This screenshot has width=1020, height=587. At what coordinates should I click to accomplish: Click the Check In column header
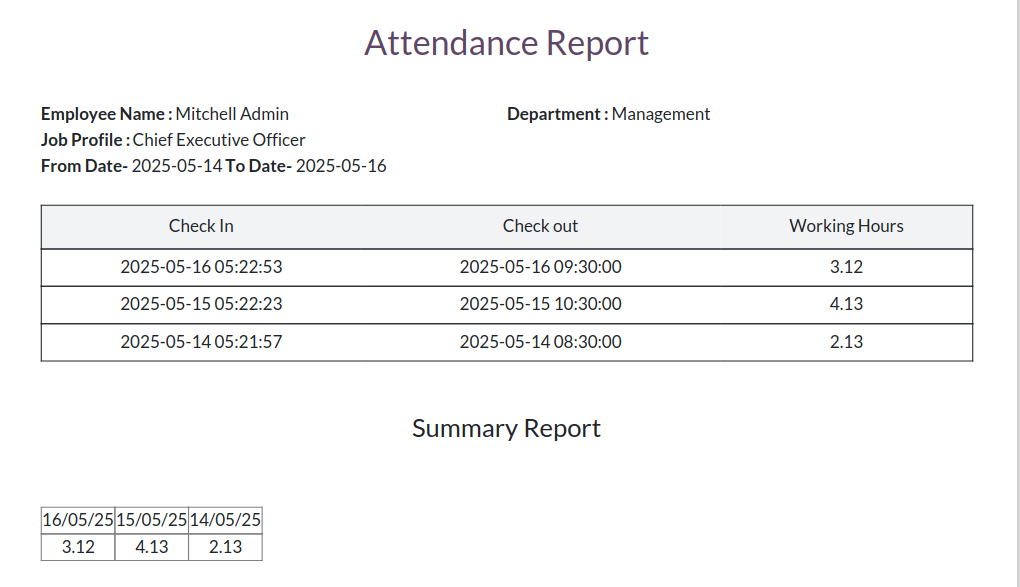pos(201,226)
